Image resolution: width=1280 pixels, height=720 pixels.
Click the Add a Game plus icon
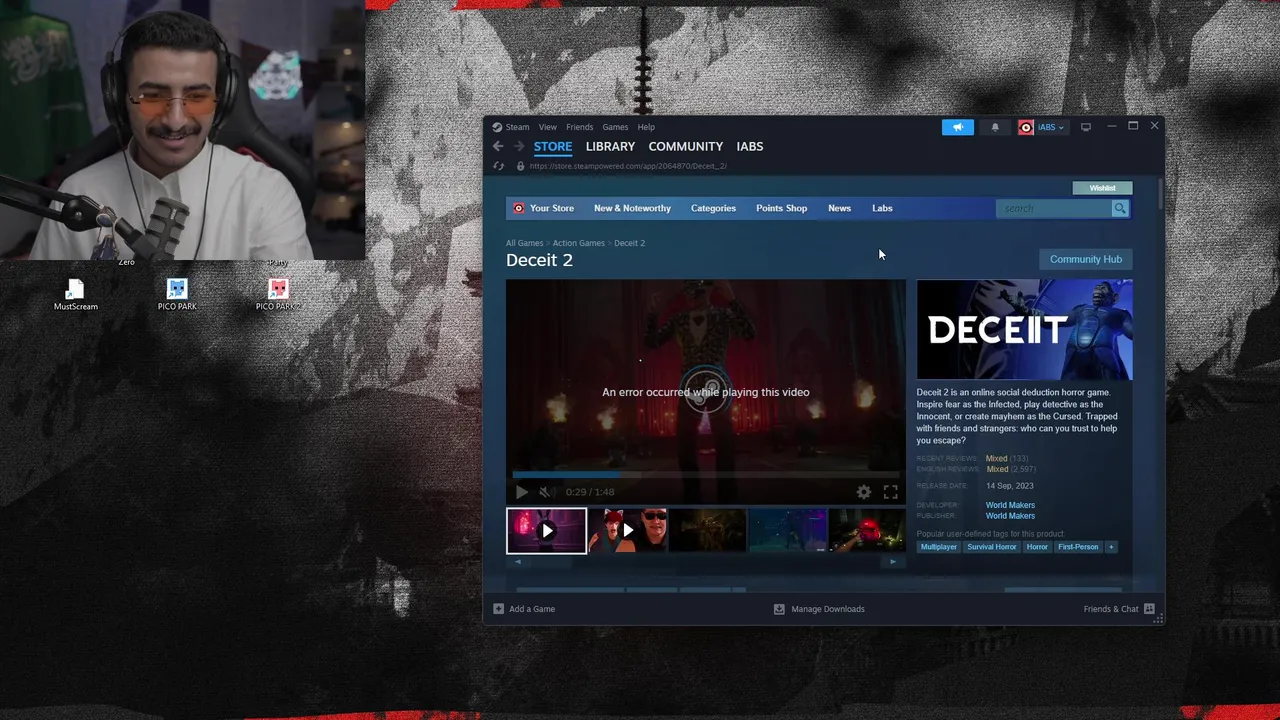[x=498, y=609]
